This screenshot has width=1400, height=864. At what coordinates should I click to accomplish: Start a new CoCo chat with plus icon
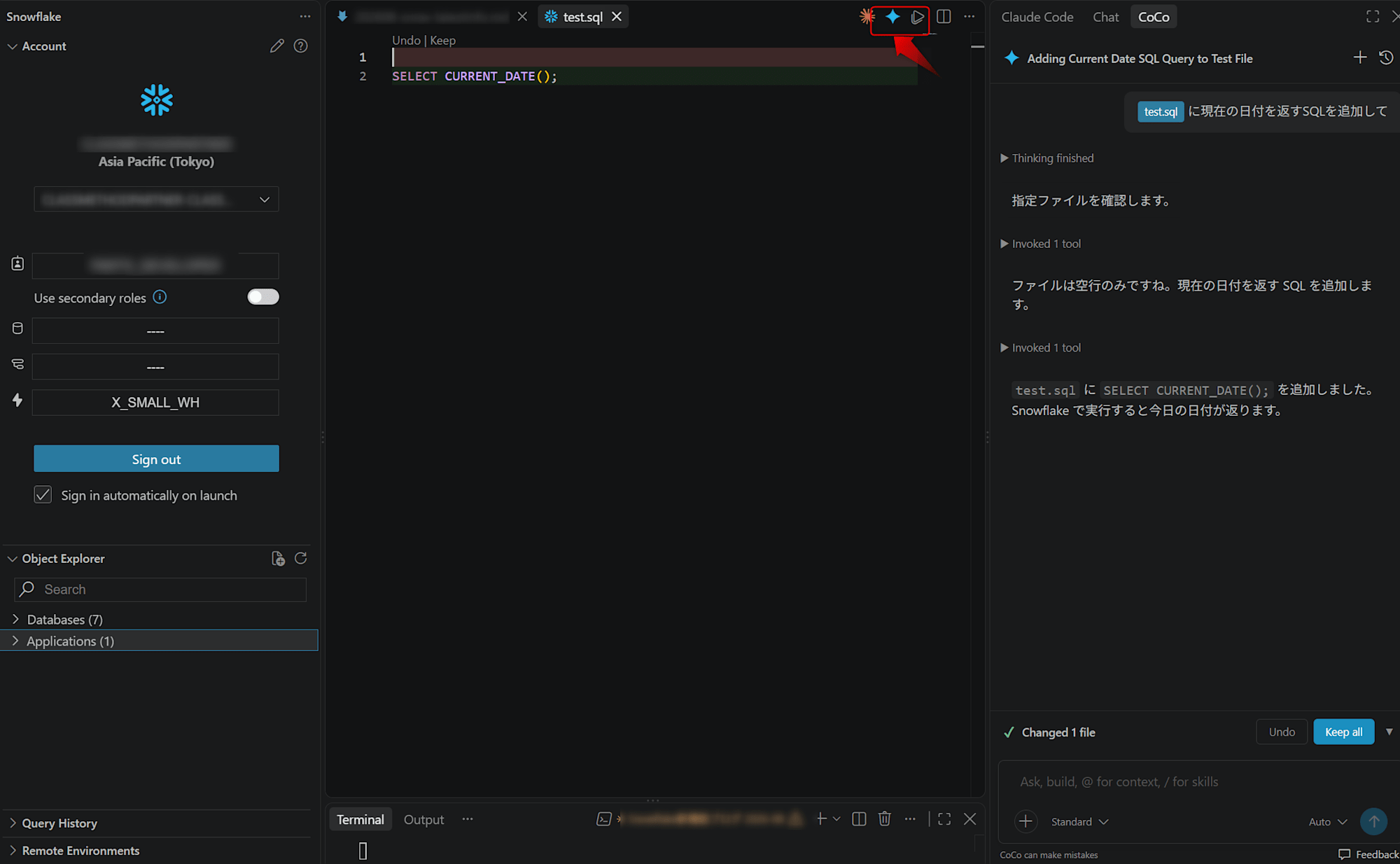point(1360,57)
